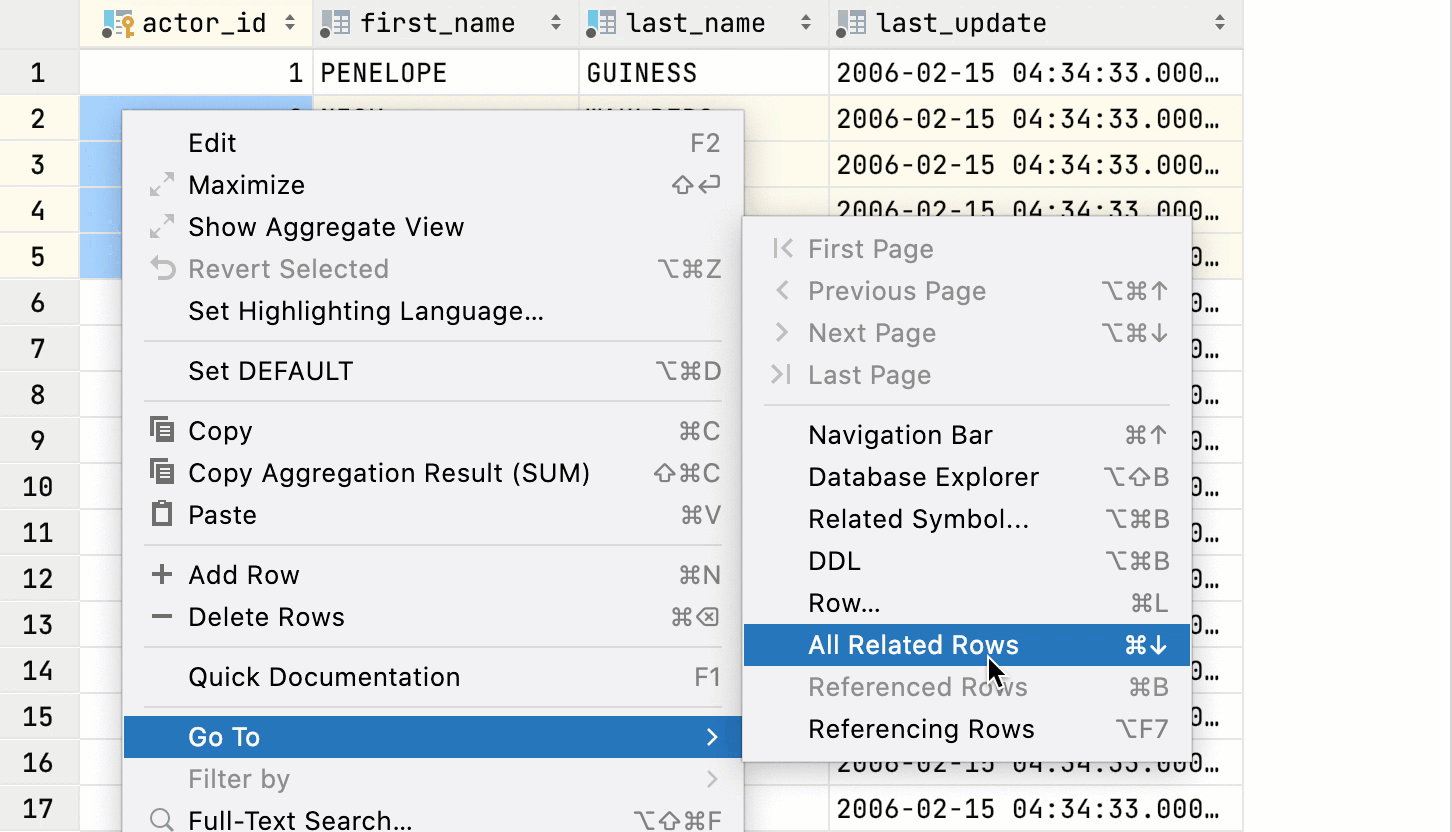
Task: Select All Related Rows from the submenu
Action: click(x=912, y=645)
